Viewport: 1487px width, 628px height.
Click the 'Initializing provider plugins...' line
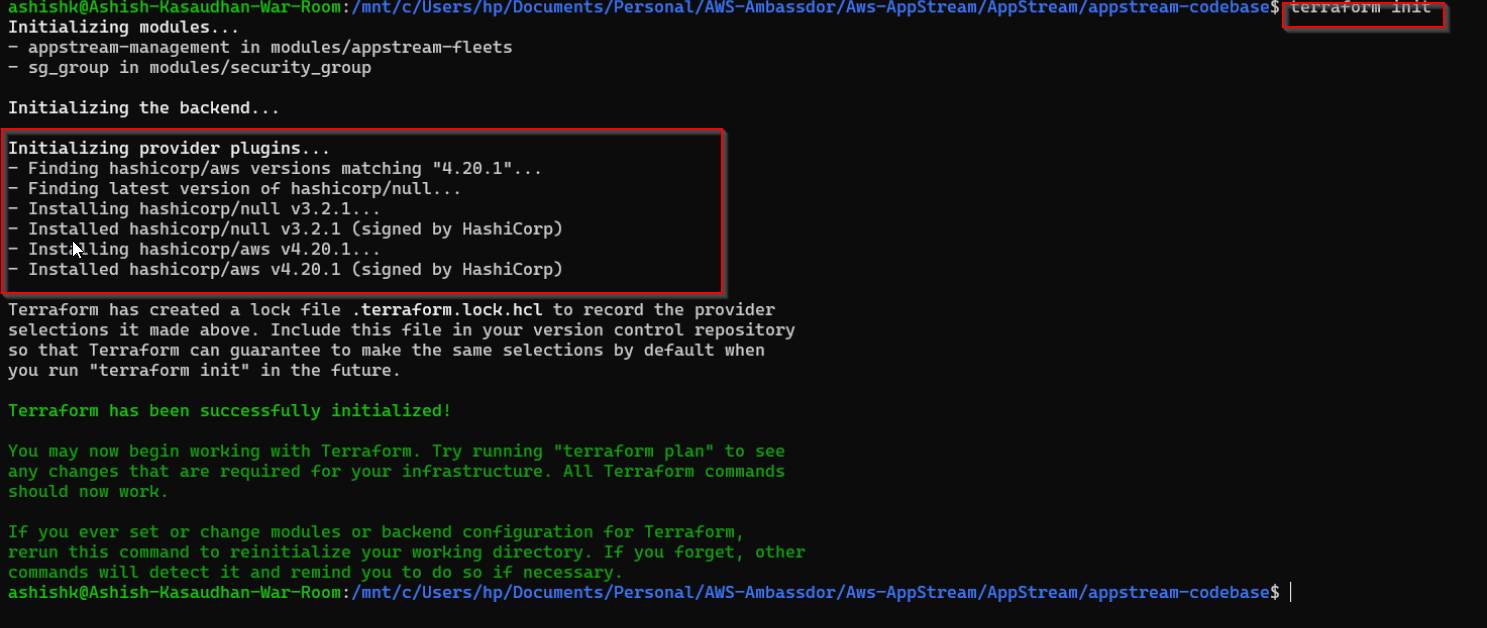pos(169,148)
